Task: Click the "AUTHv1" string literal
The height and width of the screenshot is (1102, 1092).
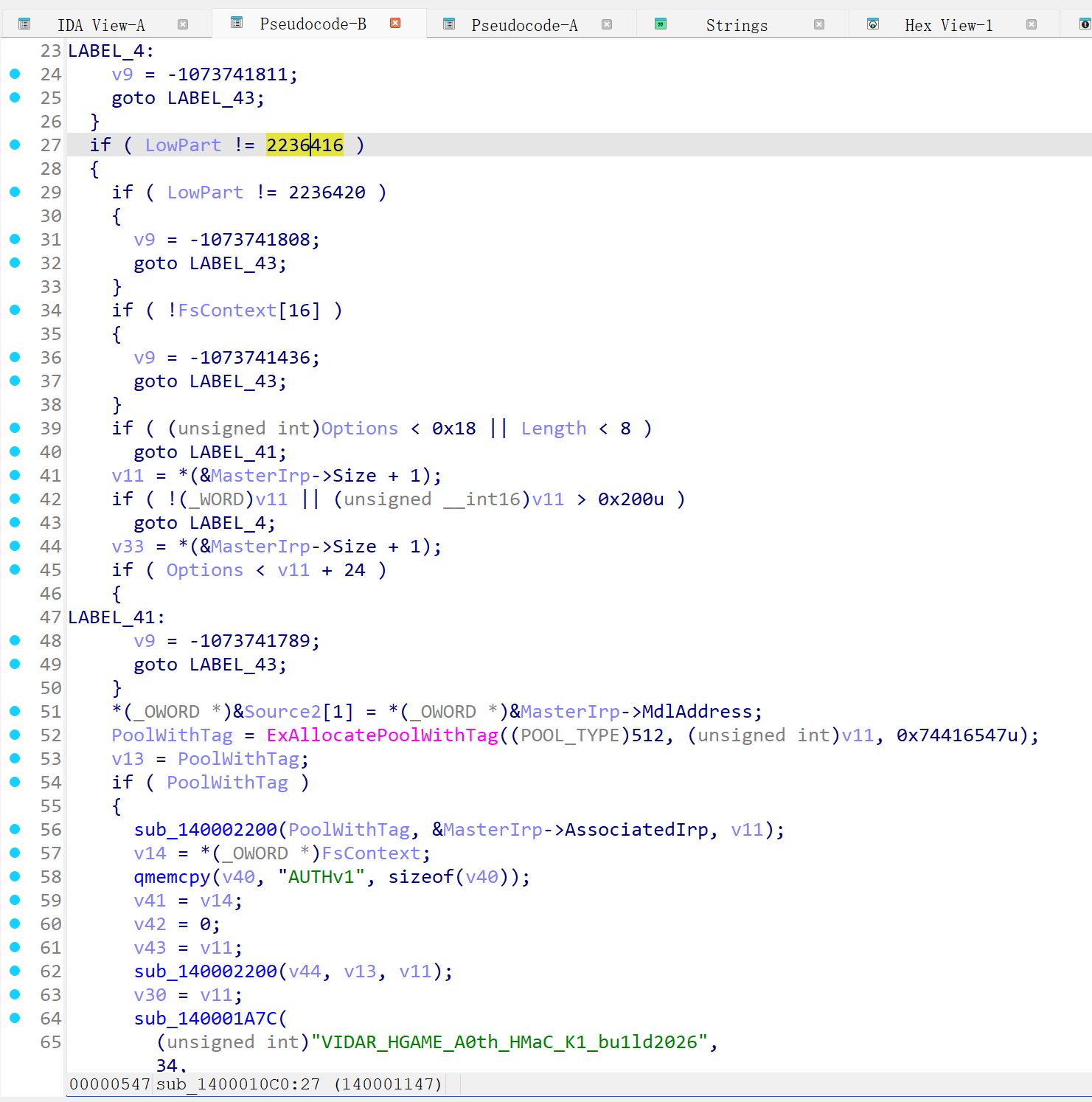Action: coord(321,877)
